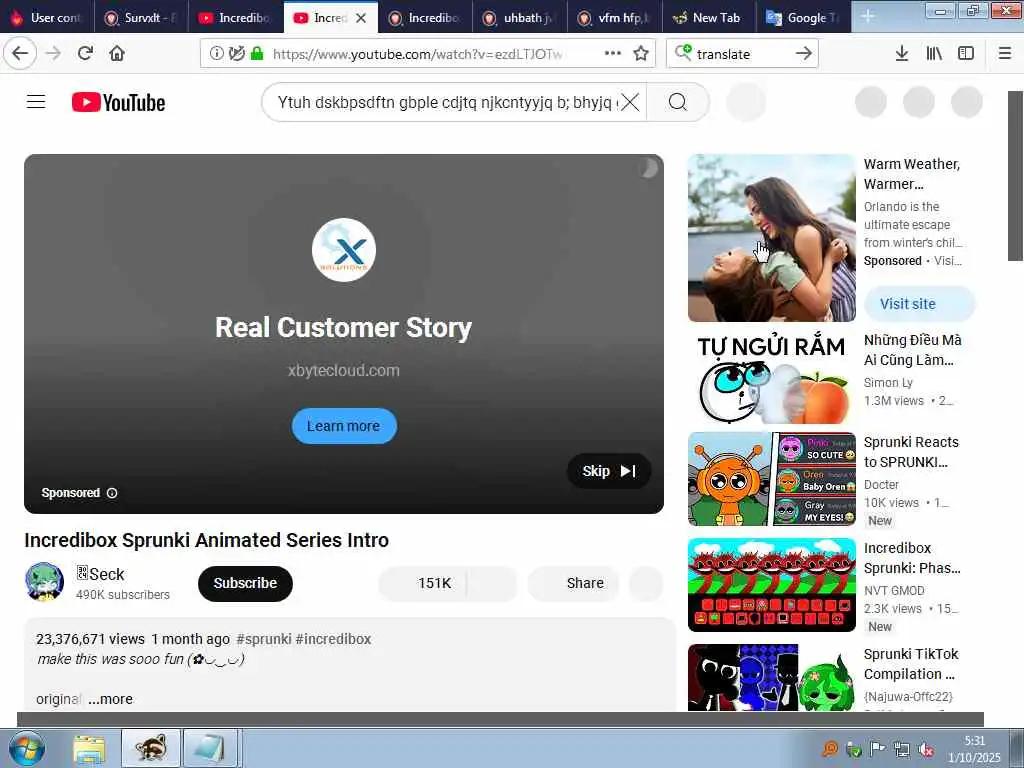Switch to the User cont tab
The width and height of the screenshot is (1024, 768).
(47, 18)
